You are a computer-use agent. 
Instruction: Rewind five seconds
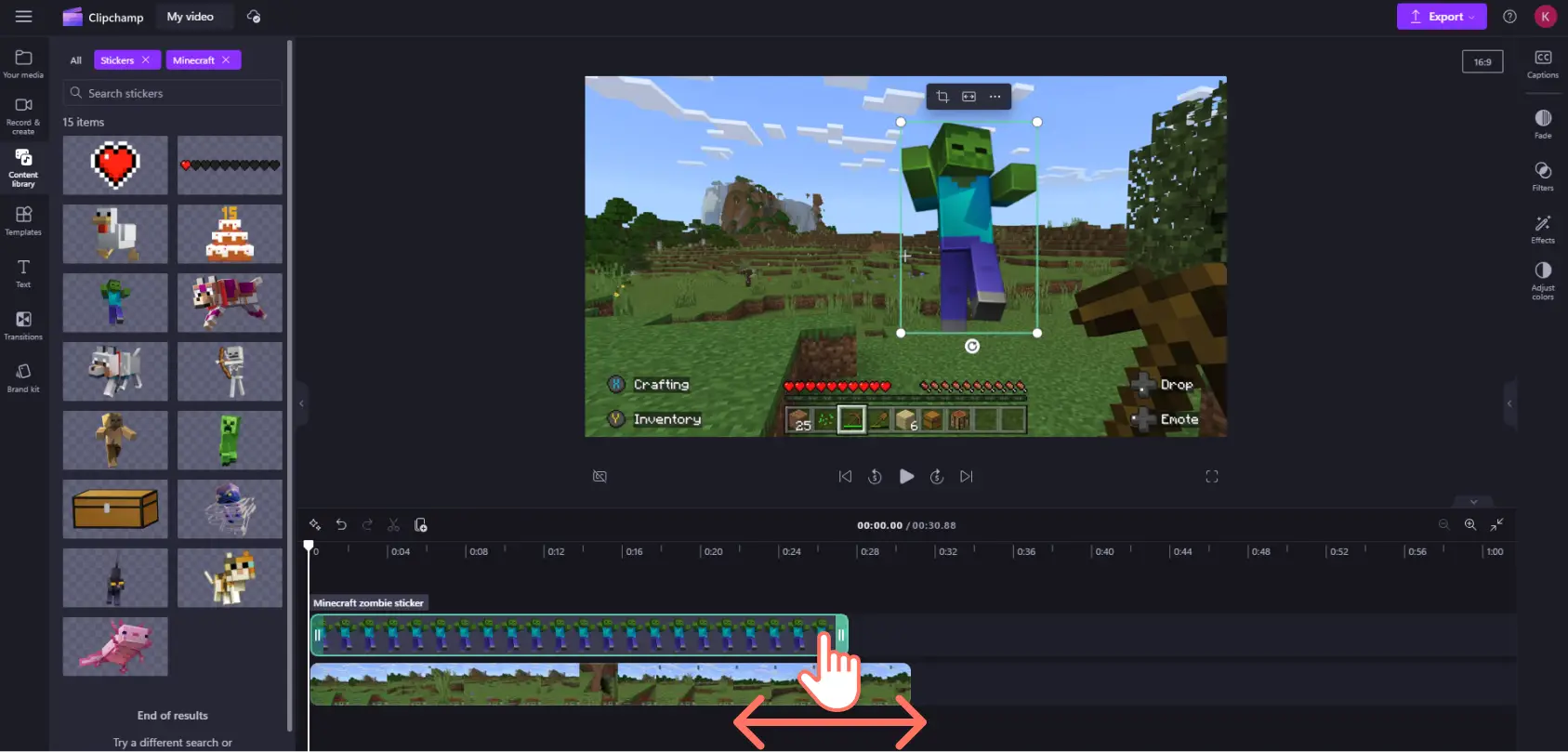pos(875,476)
